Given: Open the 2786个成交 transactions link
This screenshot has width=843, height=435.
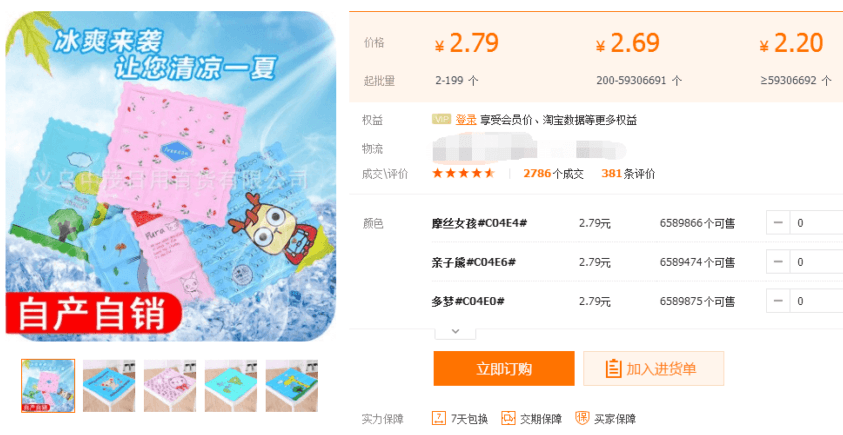Looking at the screenshot, I should [x=553, y=174].
